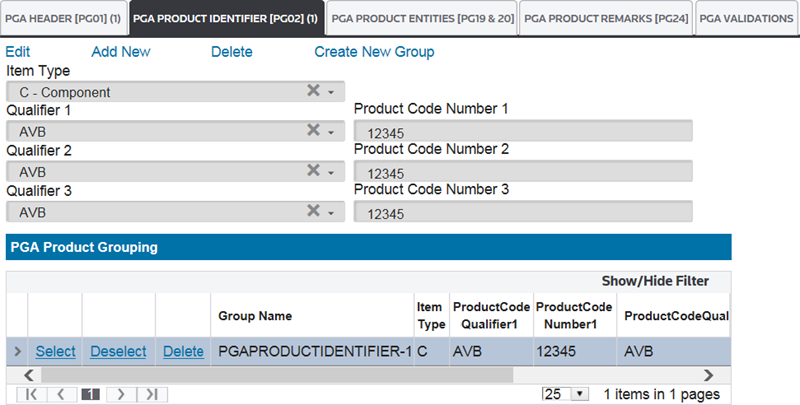Screen dimensions: 800x405
Task: Clear Qualifier 2 value with X icon
Action: tap(313, 171)
